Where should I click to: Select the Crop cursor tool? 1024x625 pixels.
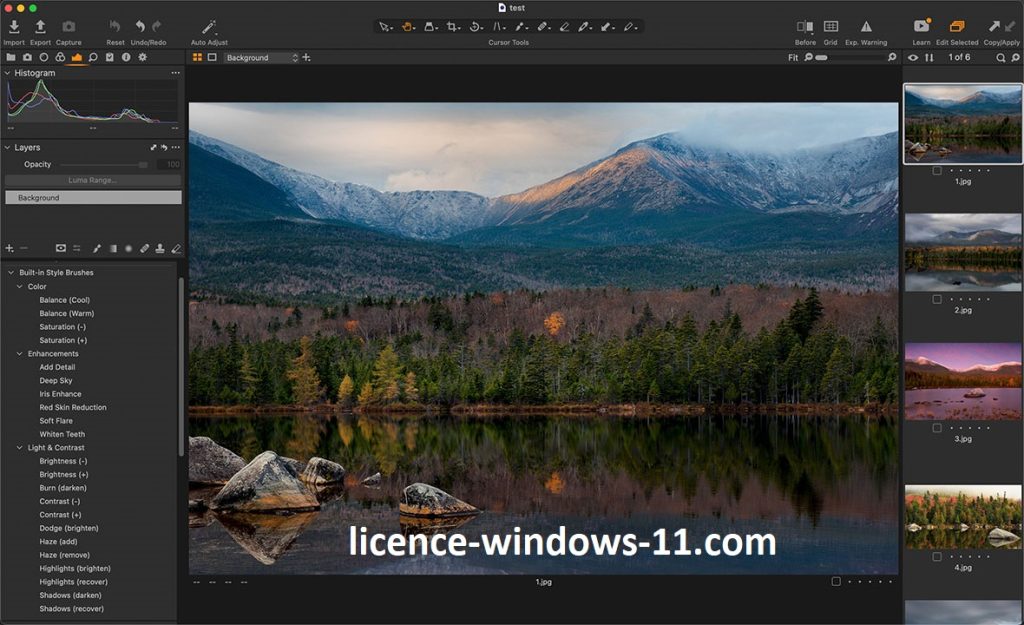pos(453,27)
